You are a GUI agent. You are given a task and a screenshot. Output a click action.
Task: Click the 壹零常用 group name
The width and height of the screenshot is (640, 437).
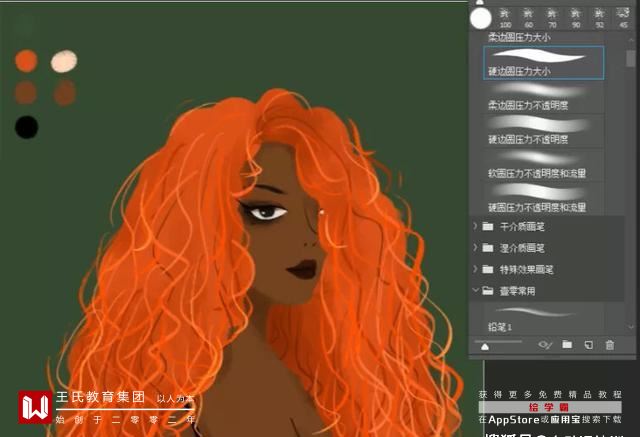518,291
